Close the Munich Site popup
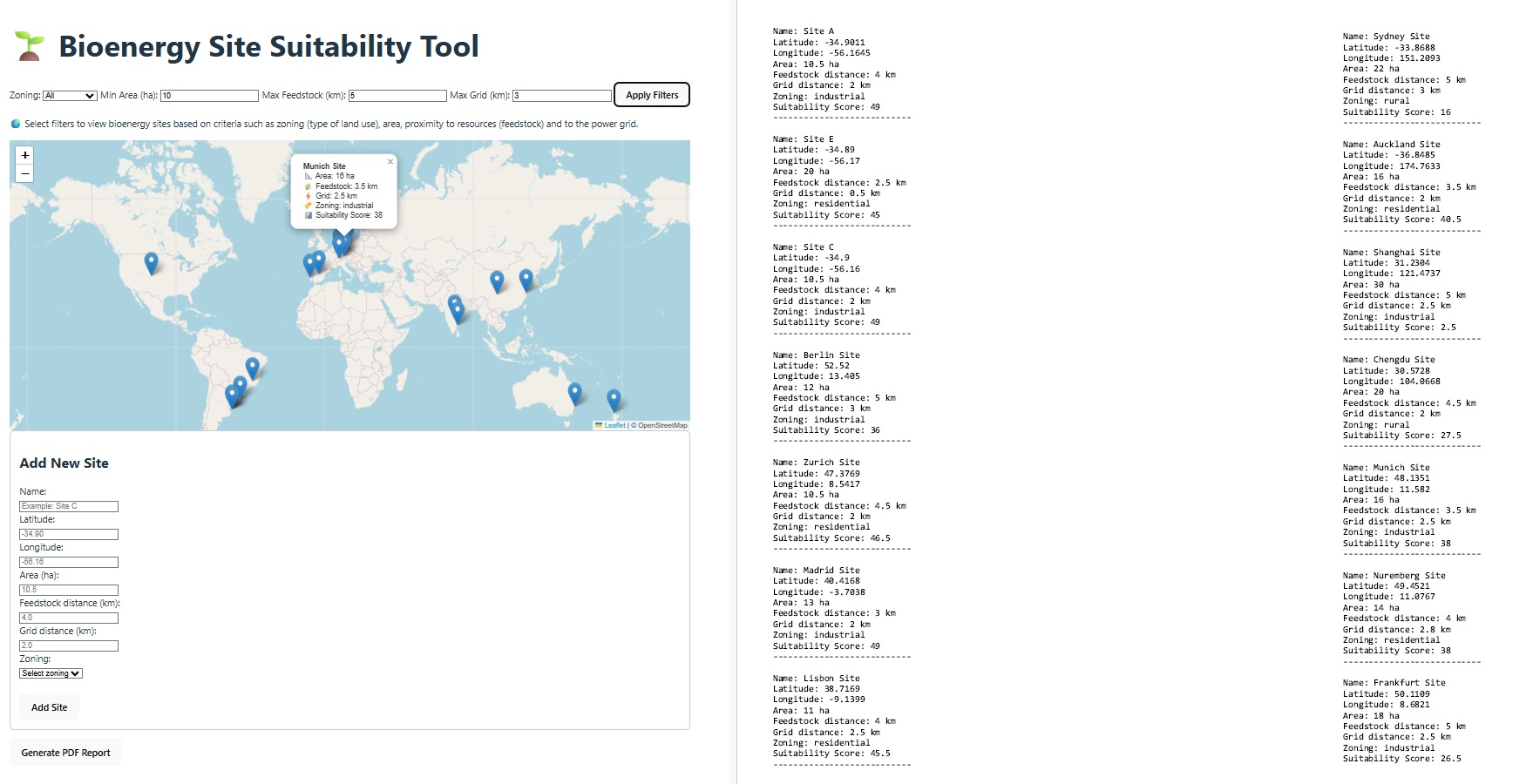Viewport: 1533px width, 784px height. pos(390,161)
